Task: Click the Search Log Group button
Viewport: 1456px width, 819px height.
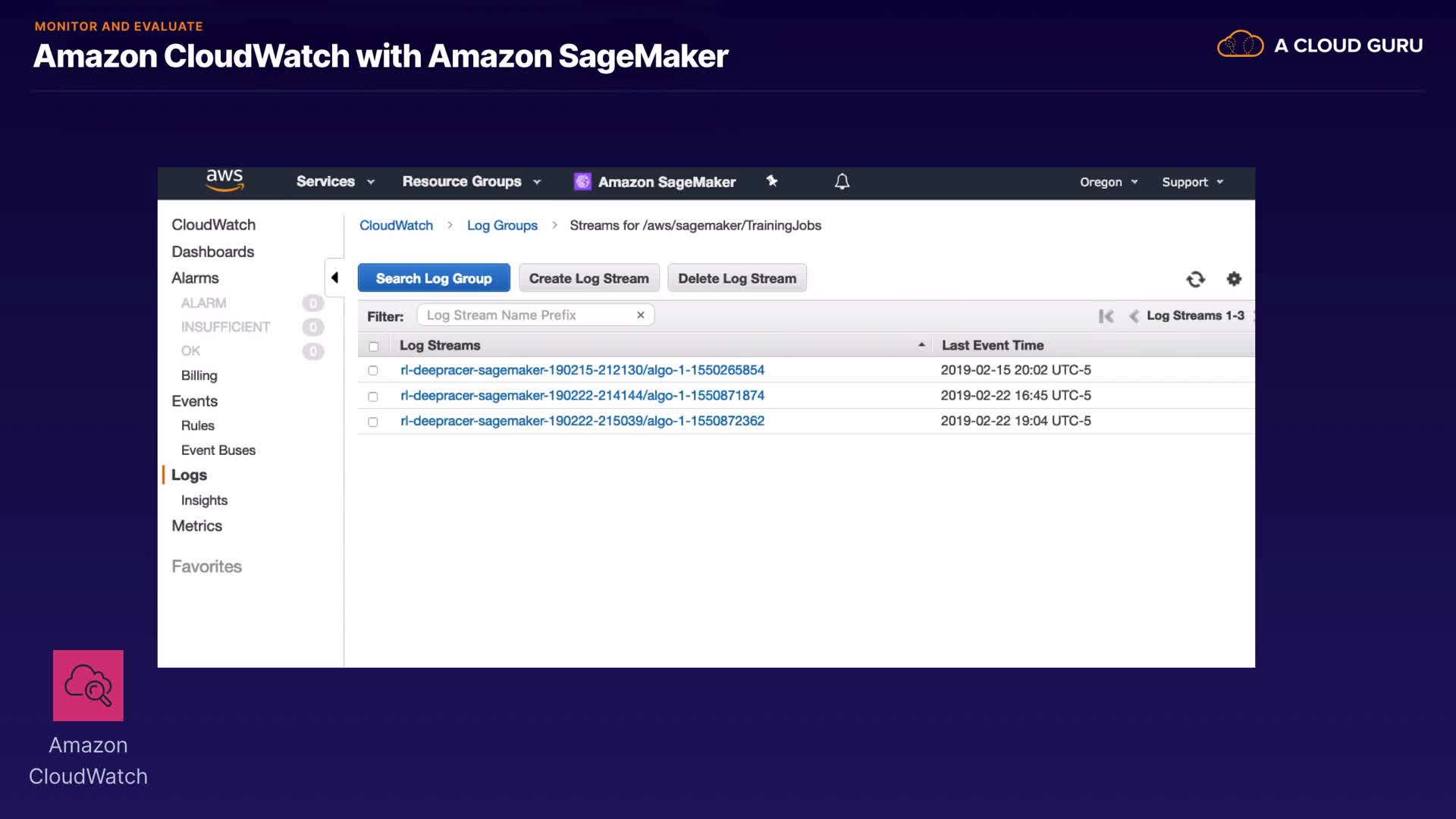Action: [x=434, y=278]
